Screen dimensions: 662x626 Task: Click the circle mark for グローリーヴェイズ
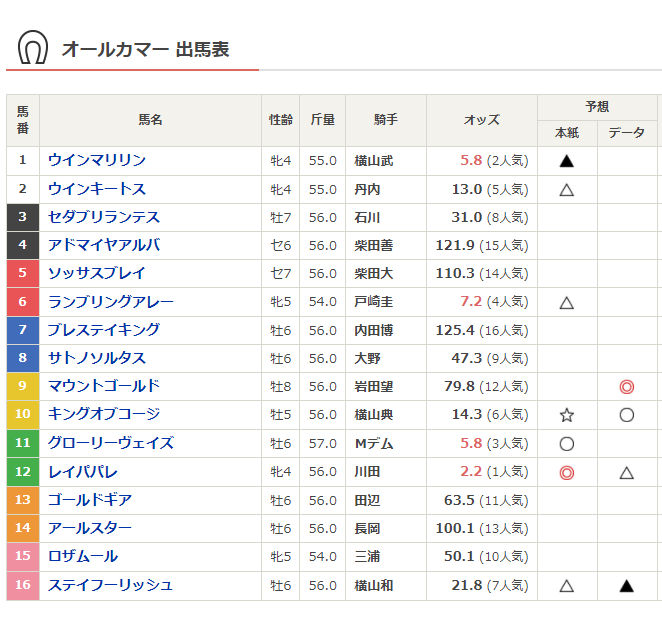point(567,444)
